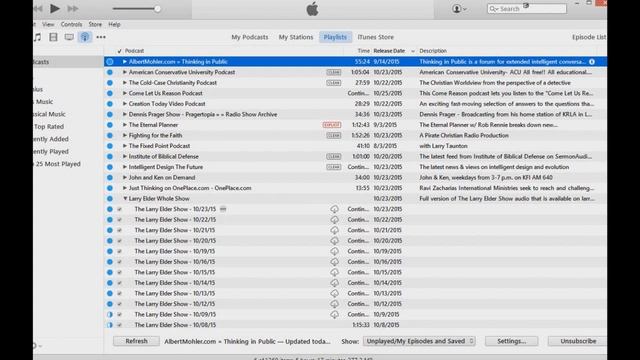Click info icon on AlbertMohler.com row

(x=592, y=62)
